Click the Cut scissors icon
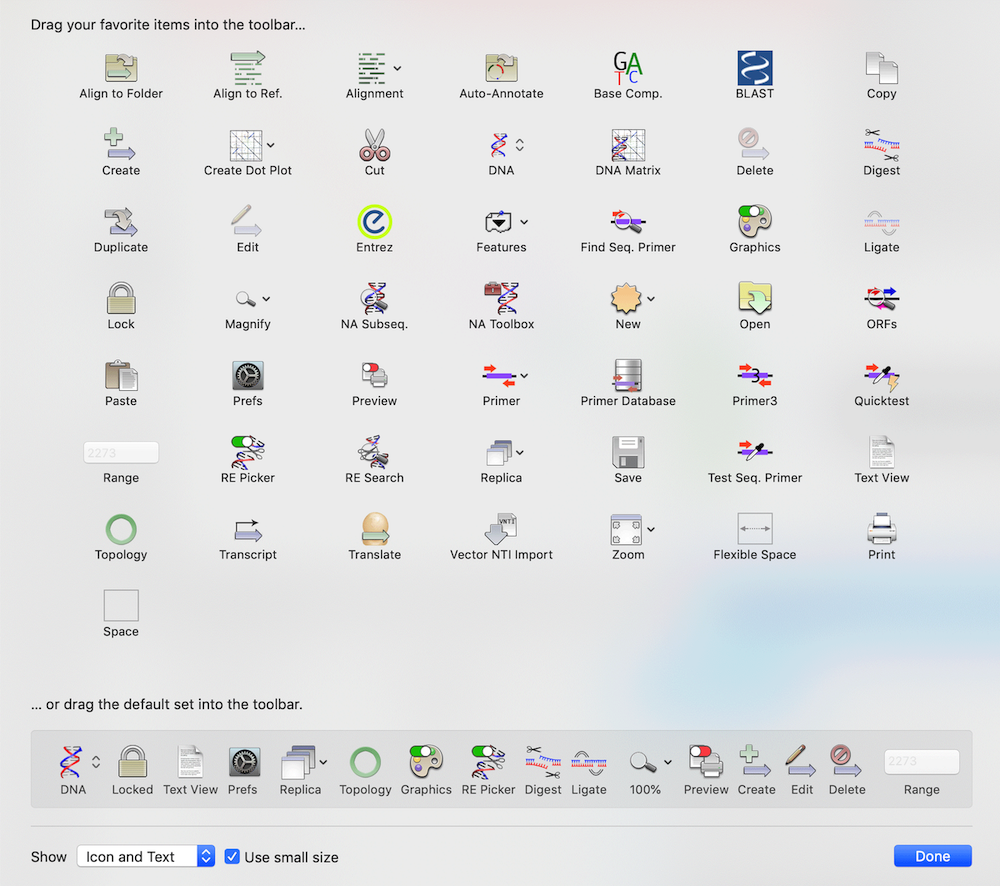Image resolution: width=1000 pixels, height=886 pixels. click(x=374, y=144)
